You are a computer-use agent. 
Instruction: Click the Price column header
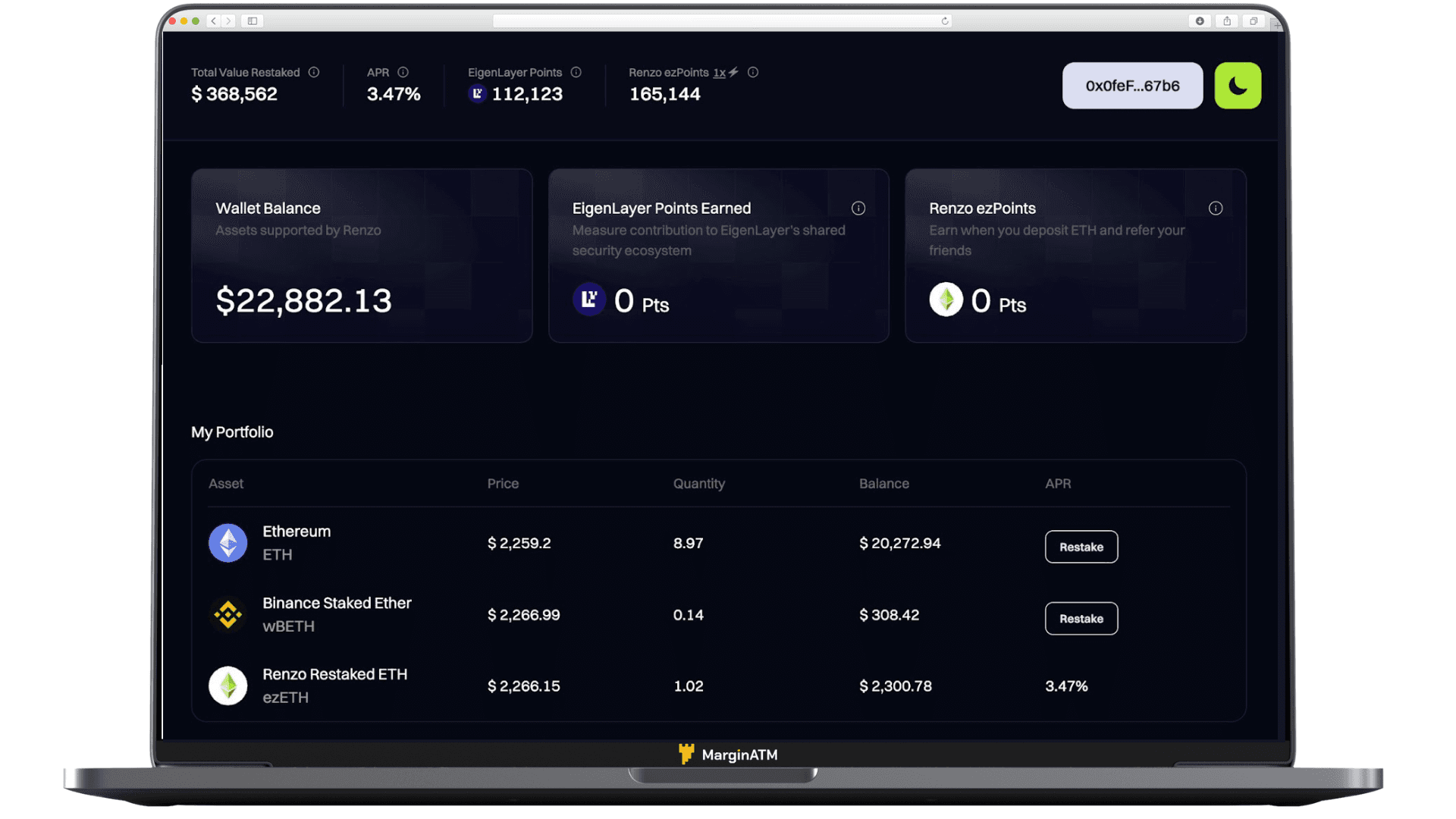click(x=503, y=484)
